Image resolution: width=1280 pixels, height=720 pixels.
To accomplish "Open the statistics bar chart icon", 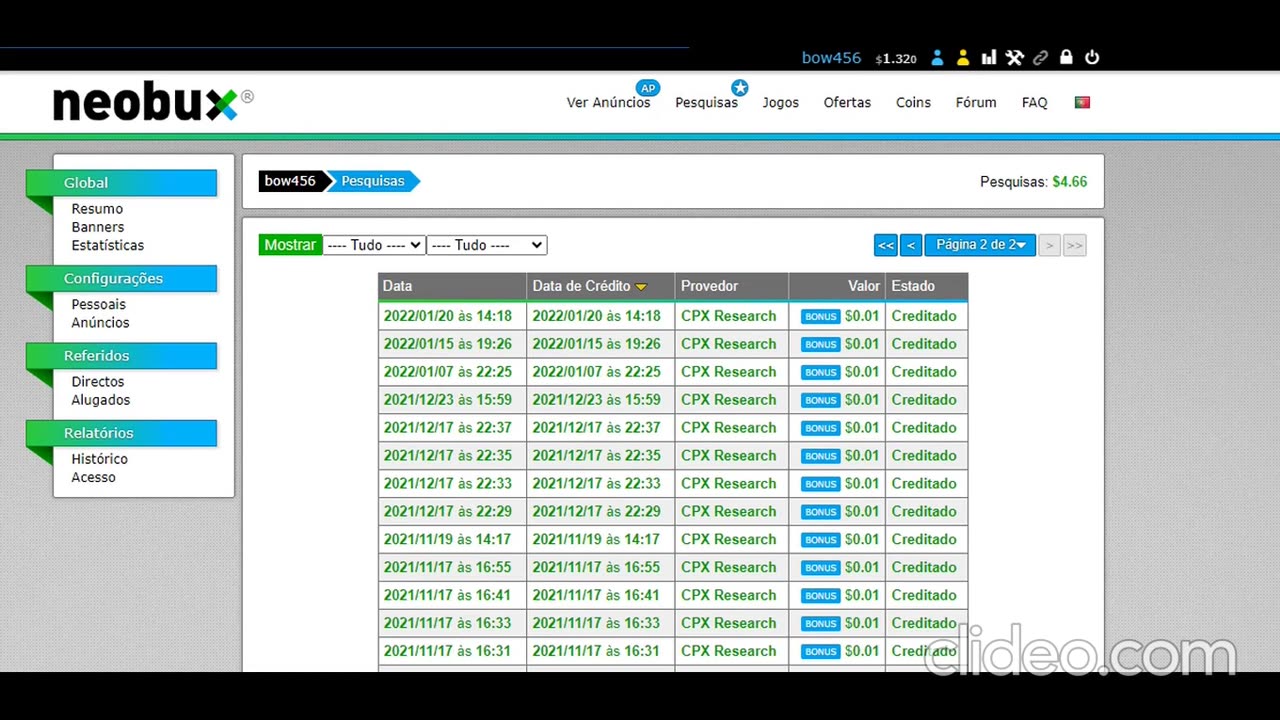I will pyautogui.click(x=989, y=58).
